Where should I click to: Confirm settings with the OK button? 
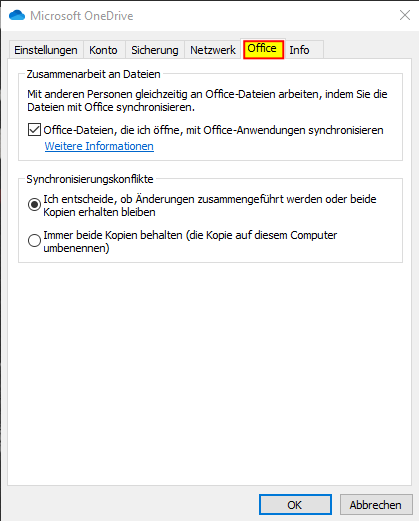click(295, 505)
